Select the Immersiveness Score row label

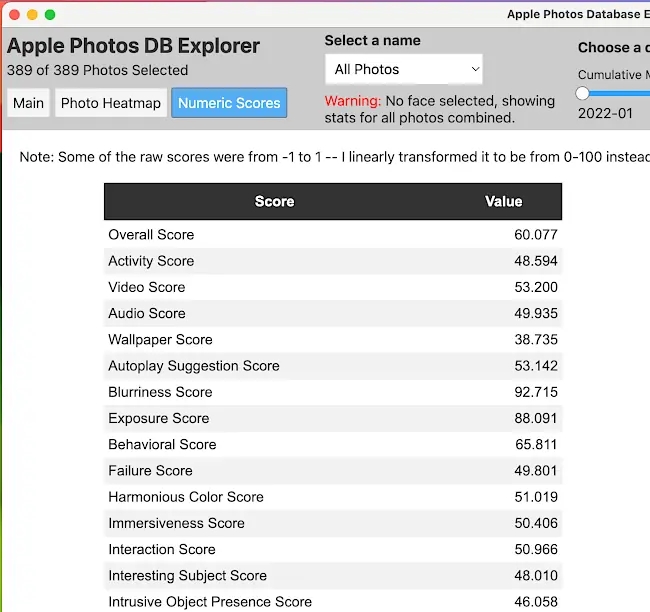tap(177, 523)
